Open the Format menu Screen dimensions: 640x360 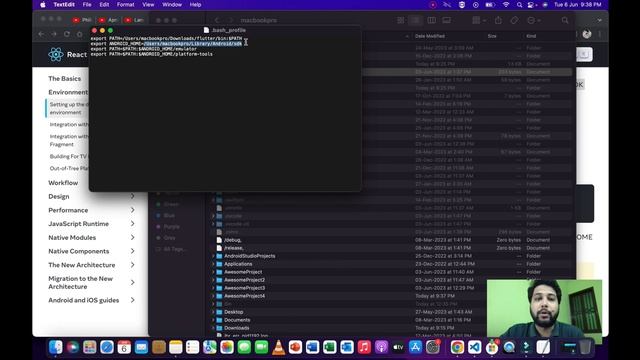click(x=125, y=4)
